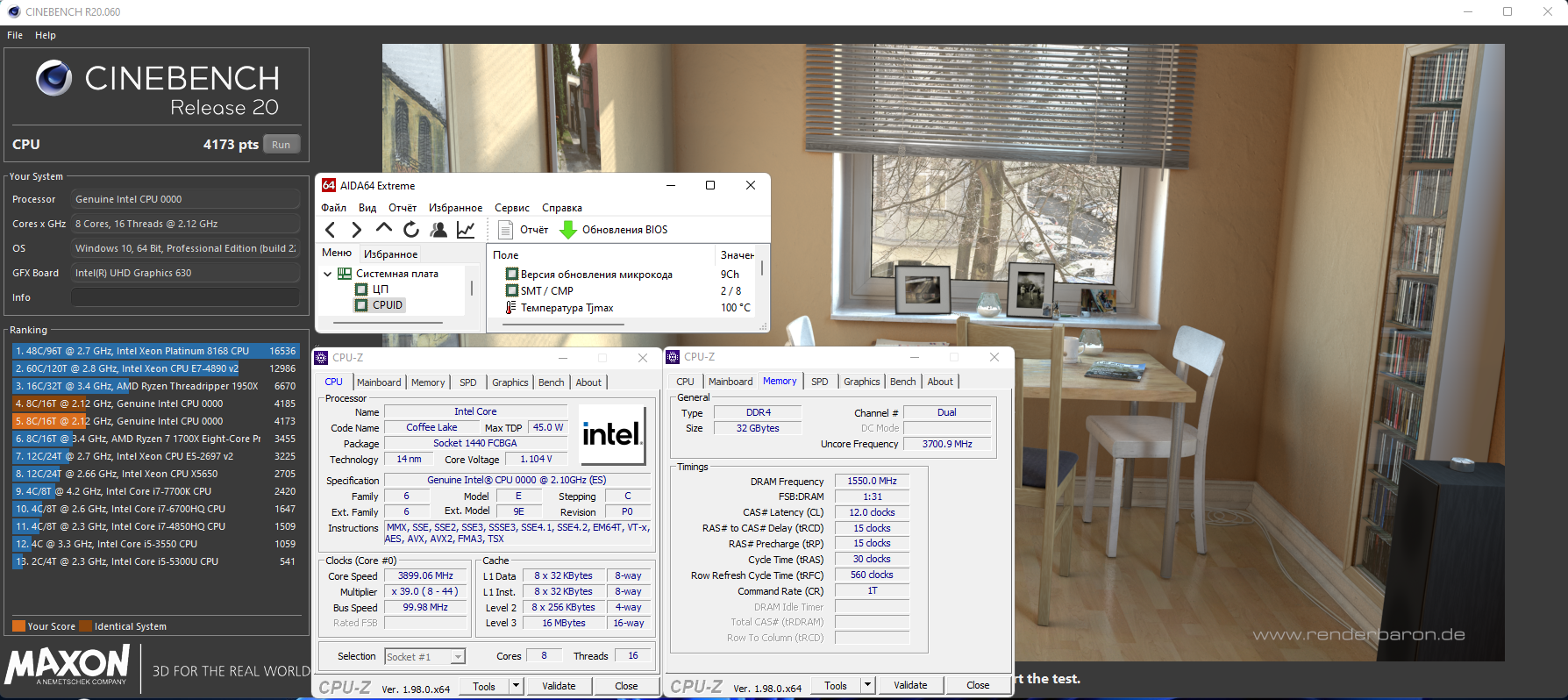
Task: Click AIDA64 field list horizontal scrollbar
Action: click(562, 324)
